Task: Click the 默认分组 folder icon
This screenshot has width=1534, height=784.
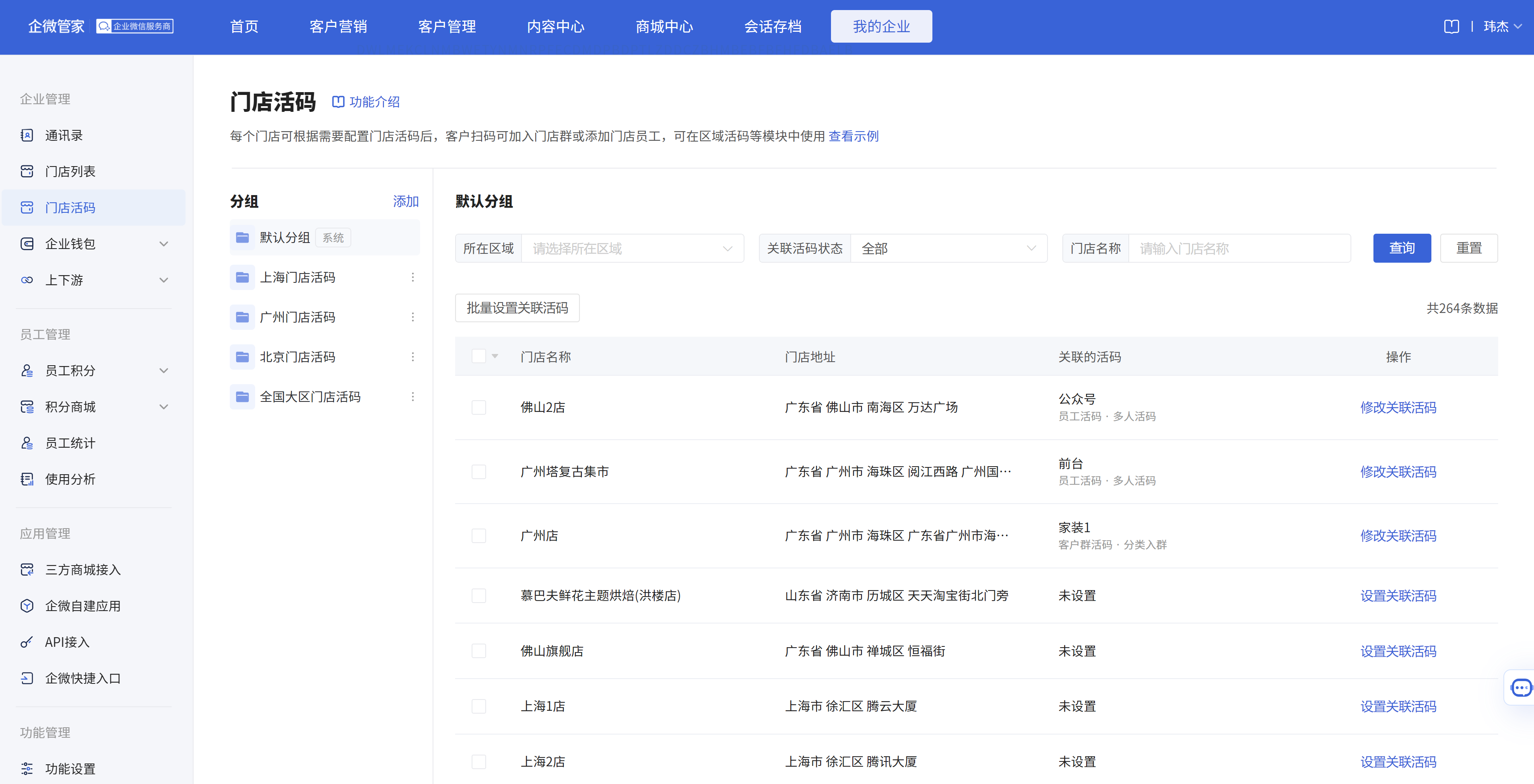Action: pyautogui.click(x=242, y=237)
